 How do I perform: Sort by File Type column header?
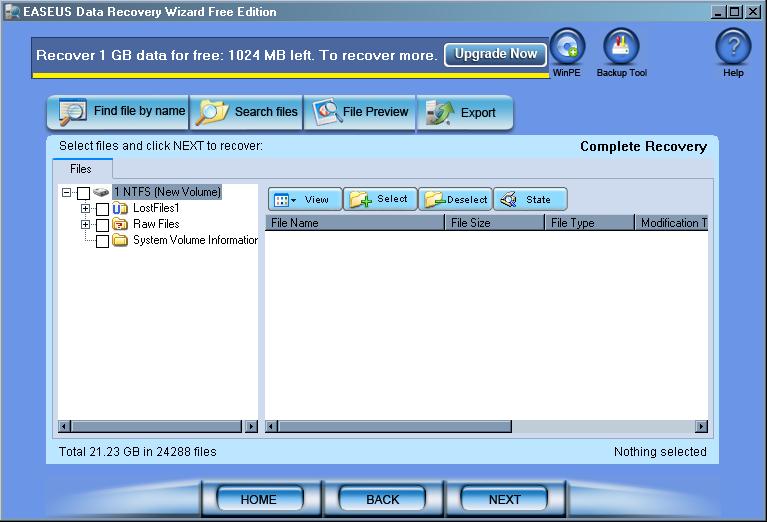coord(590,223)
